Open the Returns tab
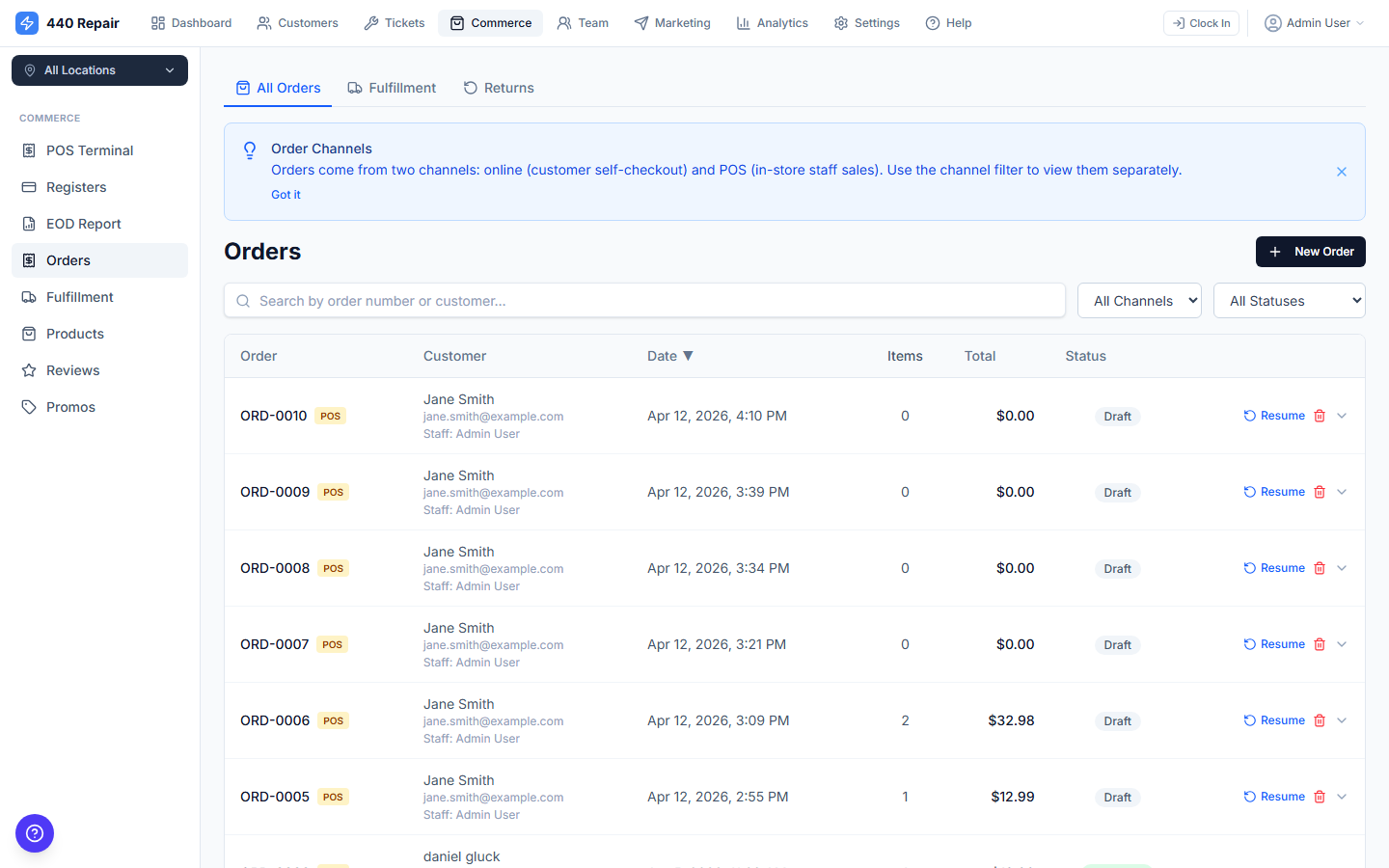 pyautogui.click(x=499, y=88)
